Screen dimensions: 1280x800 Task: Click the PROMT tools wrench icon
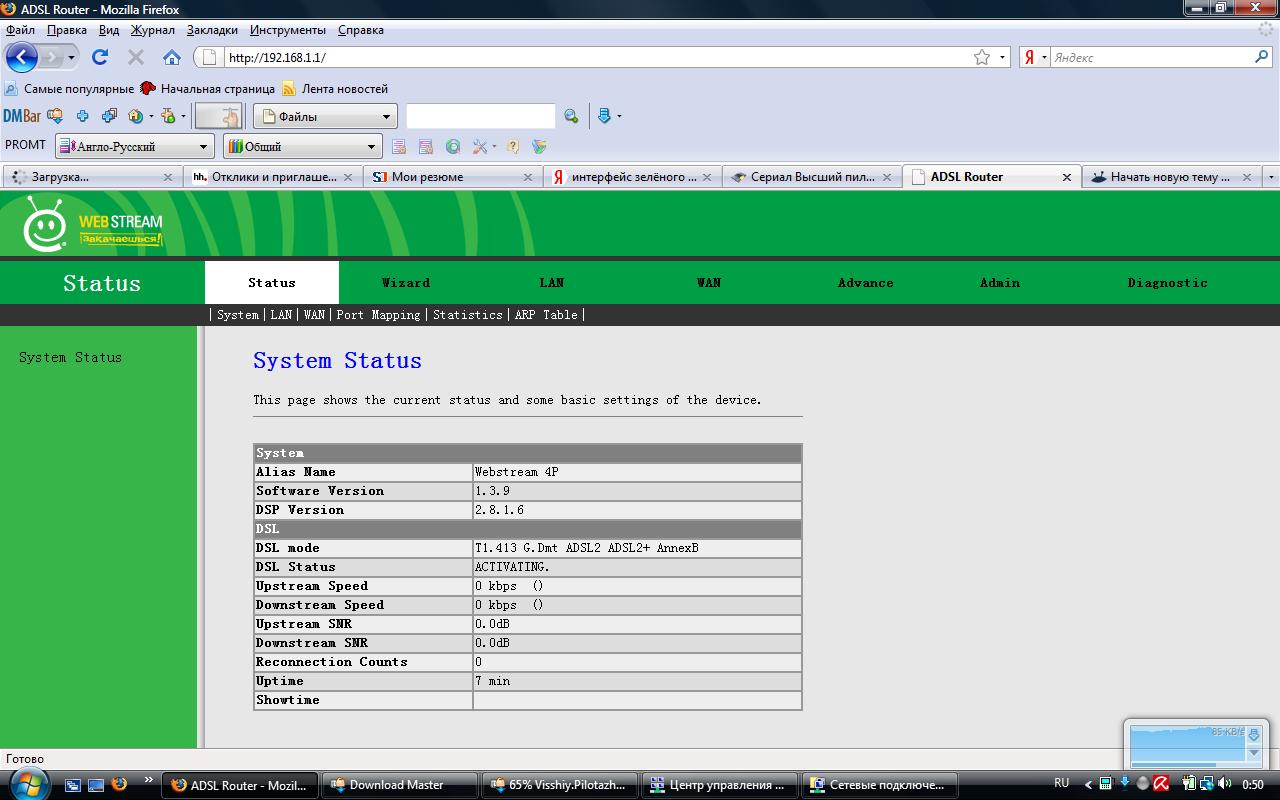[480, 147]
